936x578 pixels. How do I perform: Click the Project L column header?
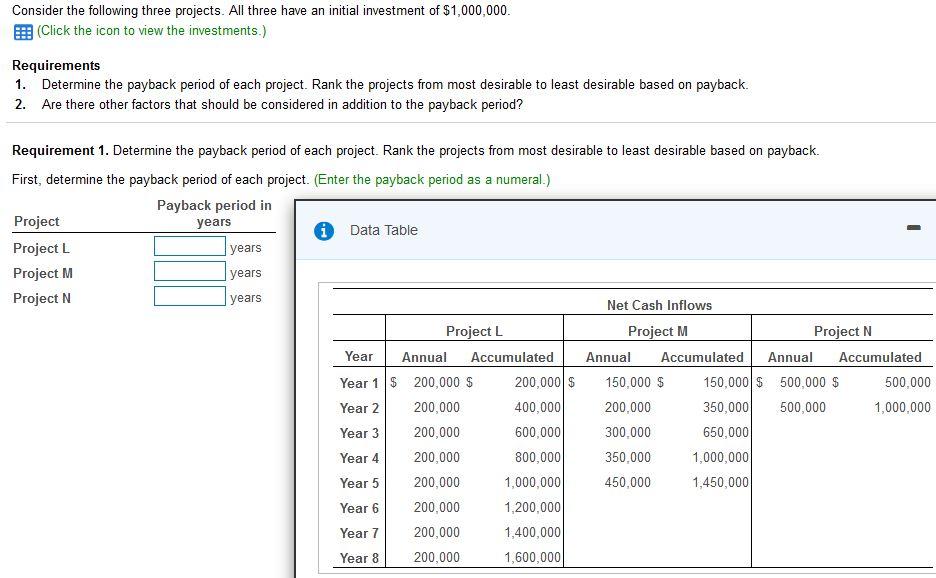click(473, 331)
